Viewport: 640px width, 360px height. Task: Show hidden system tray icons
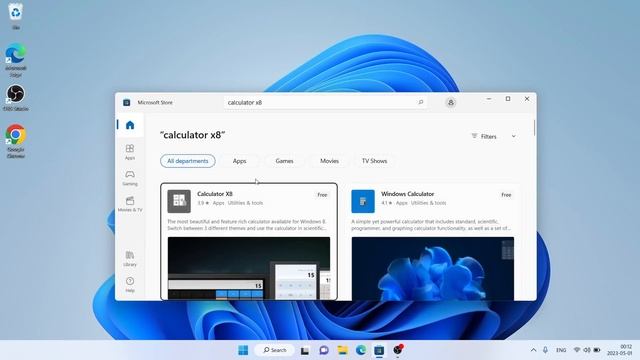[x=533, y=350]
